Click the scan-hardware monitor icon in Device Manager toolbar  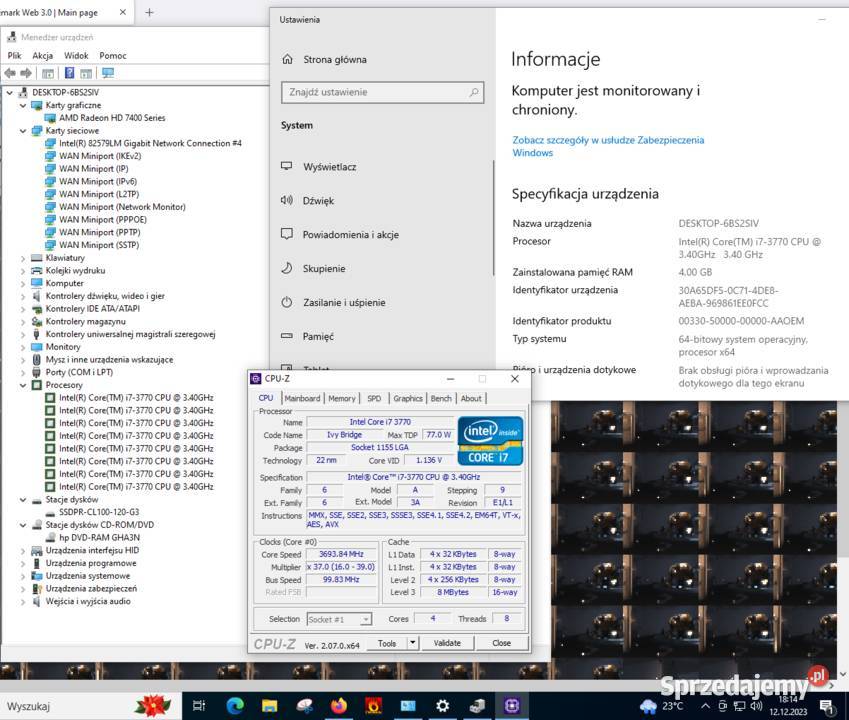[x=108, y=73]
